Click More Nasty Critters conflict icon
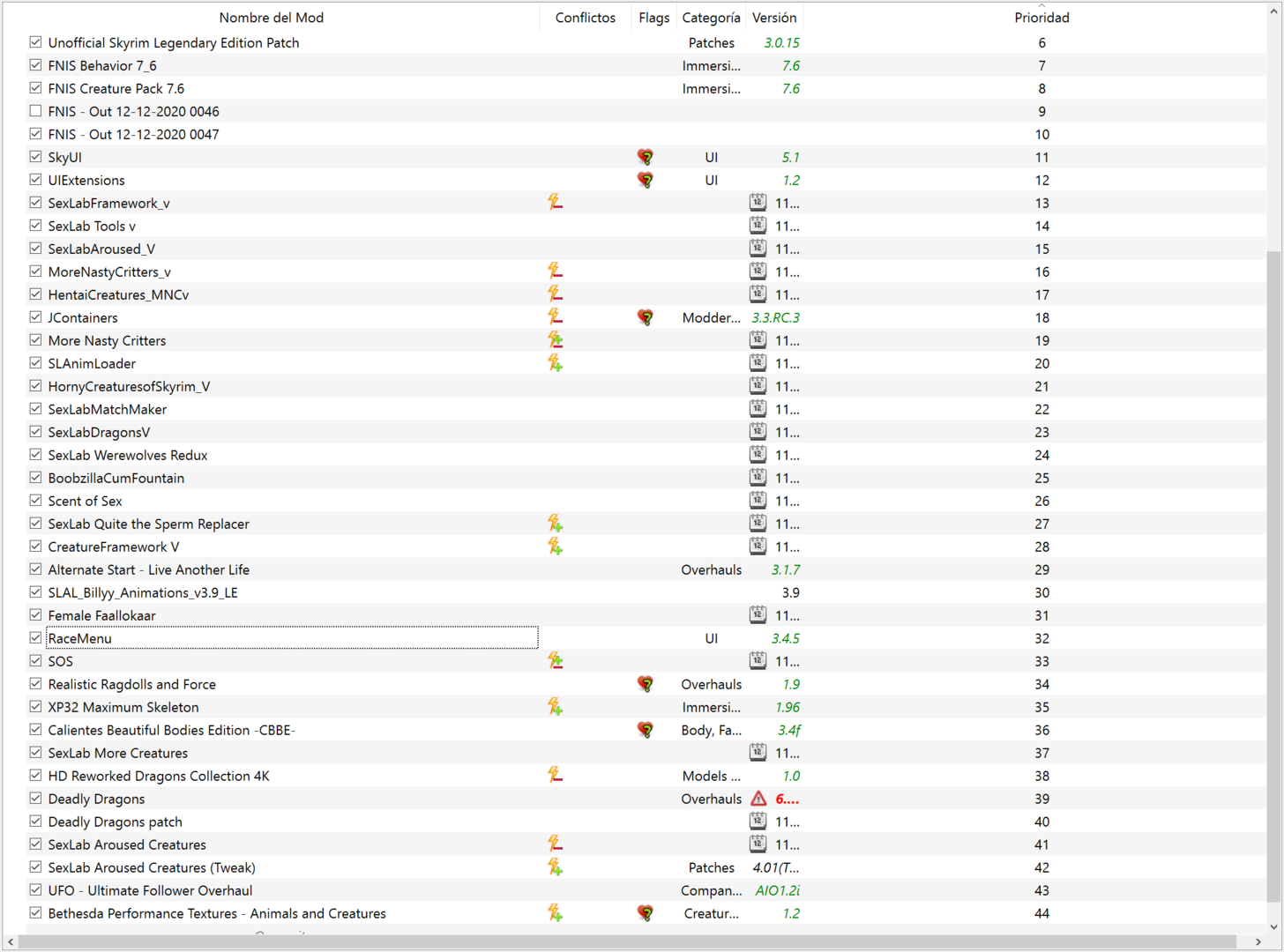Viewport: 1284px width, 952px height. point(555,340)
